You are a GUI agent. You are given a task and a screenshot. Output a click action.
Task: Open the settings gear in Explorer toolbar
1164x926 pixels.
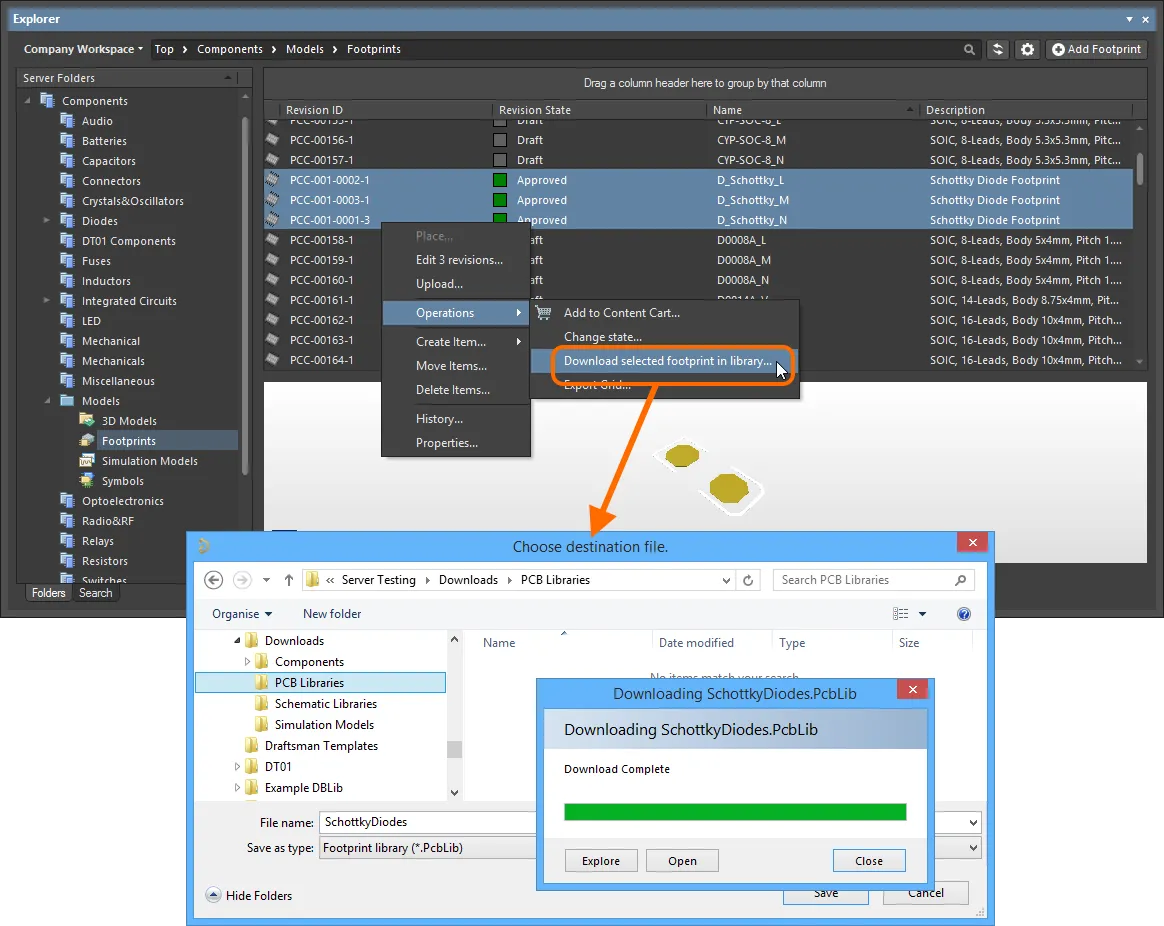(1027, 49)
